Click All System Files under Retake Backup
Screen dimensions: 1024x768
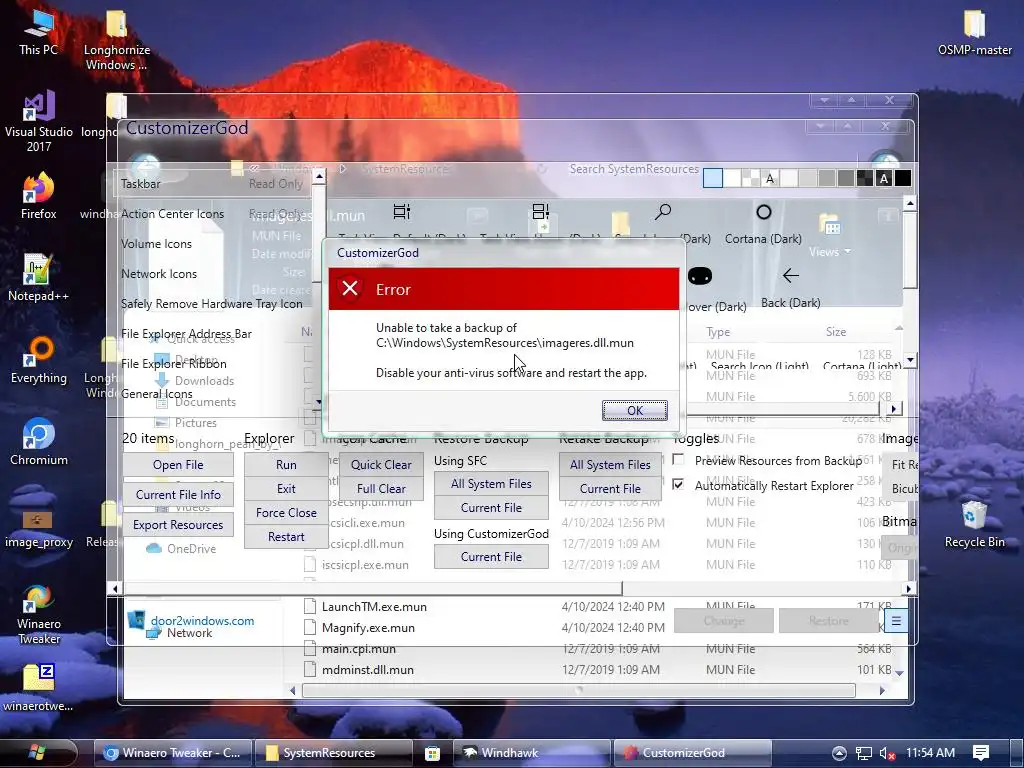coord(610,464)
